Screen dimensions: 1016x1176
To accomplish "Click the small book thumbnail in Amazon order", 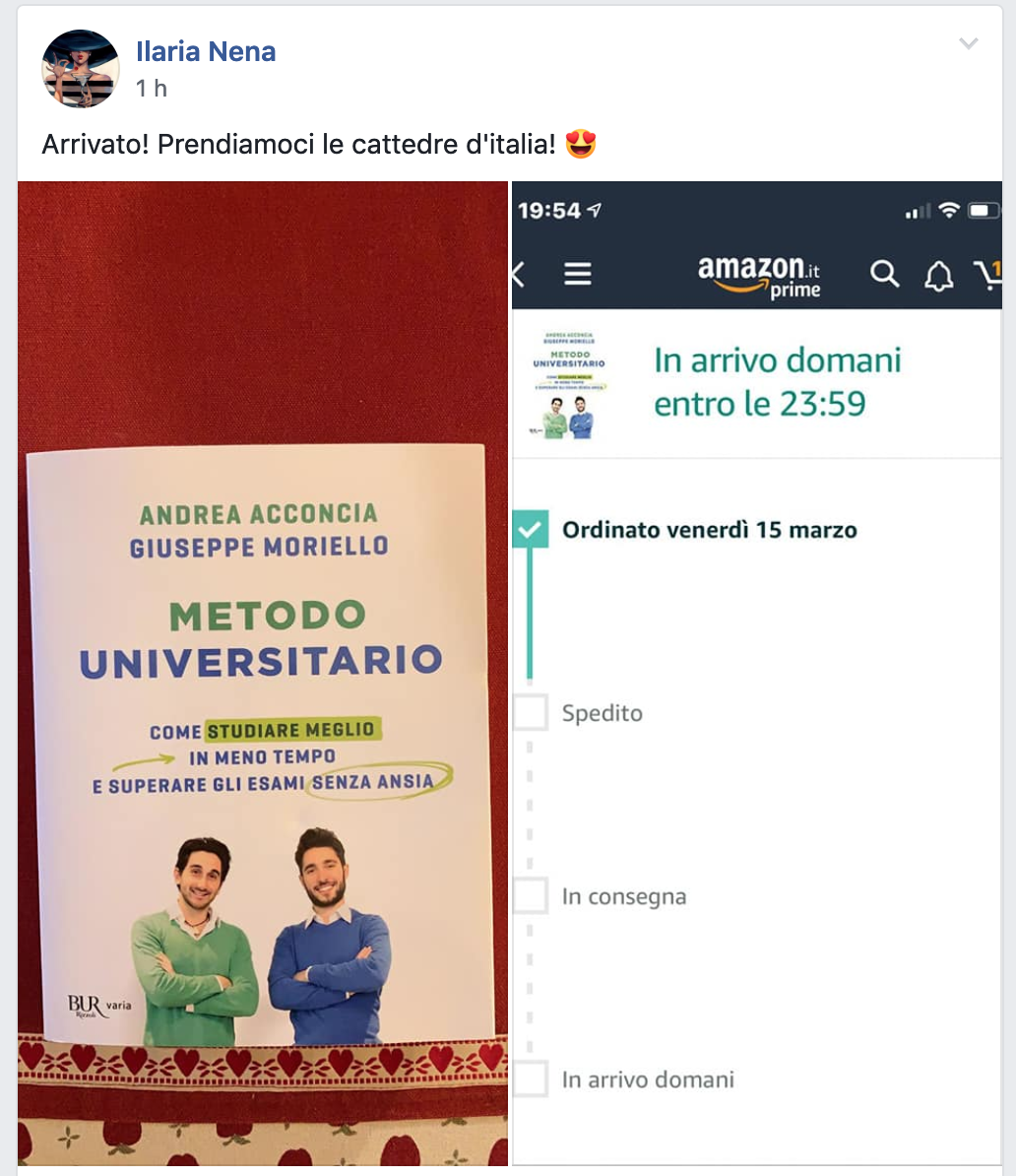I will (x=568, y=385).
